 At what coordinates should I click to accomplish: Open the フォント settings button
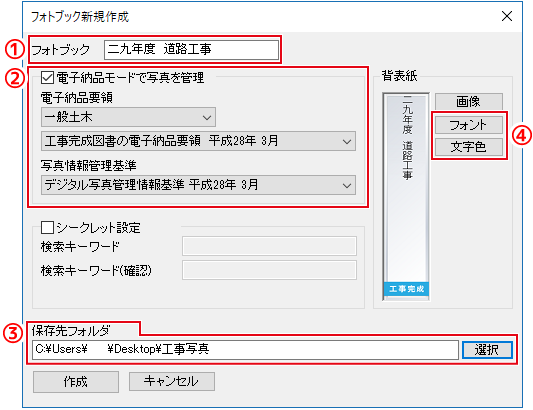click(x=468, y=125)
